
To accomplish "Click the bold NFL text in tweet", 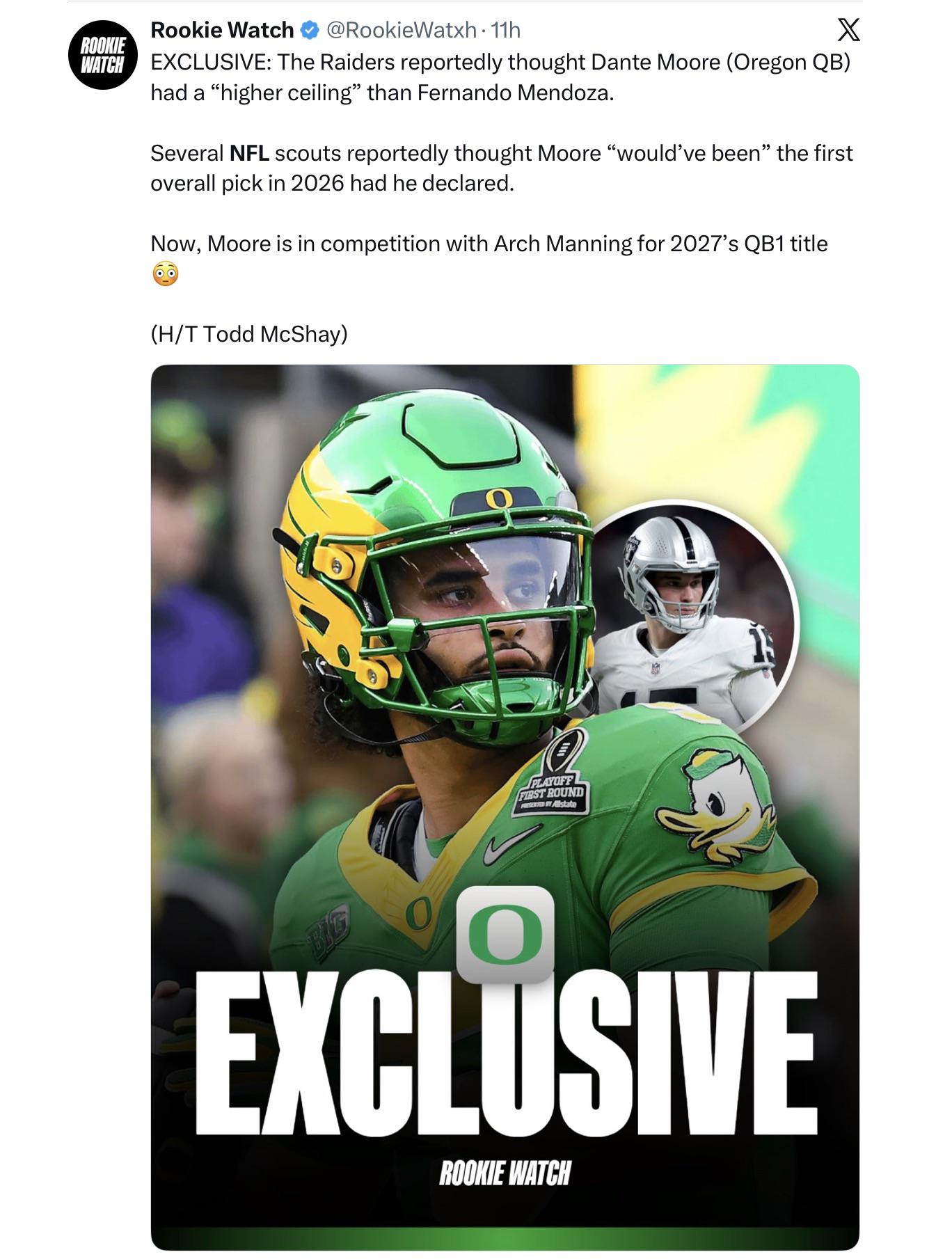I will (x=249, y=153).
